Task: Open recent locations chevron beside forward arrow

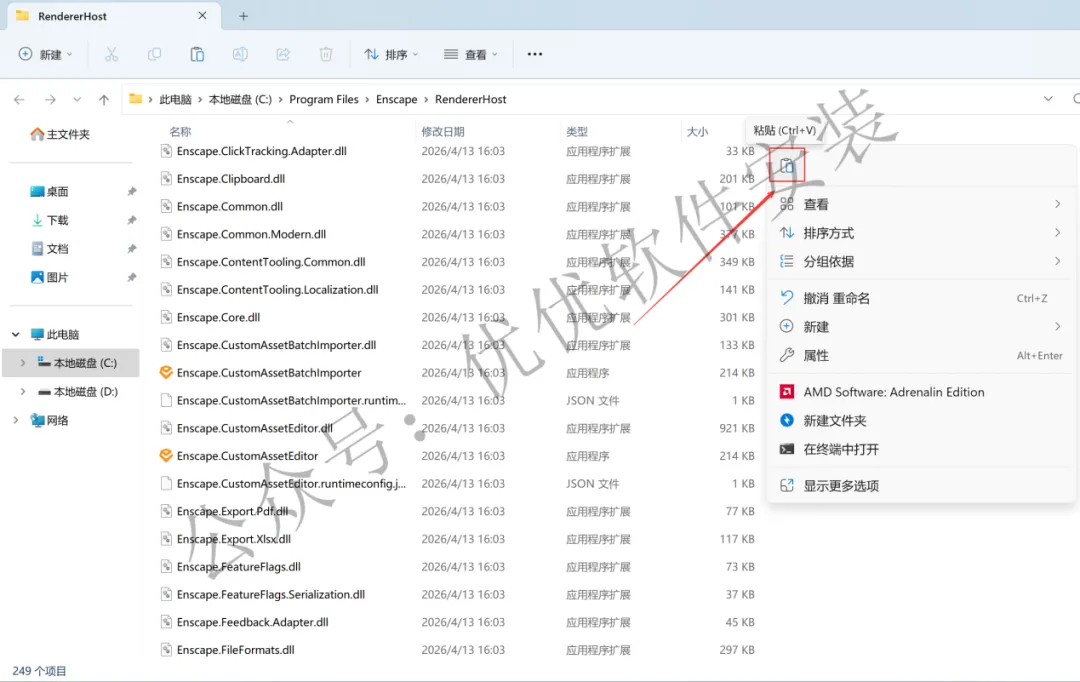Action: (77, 100)
